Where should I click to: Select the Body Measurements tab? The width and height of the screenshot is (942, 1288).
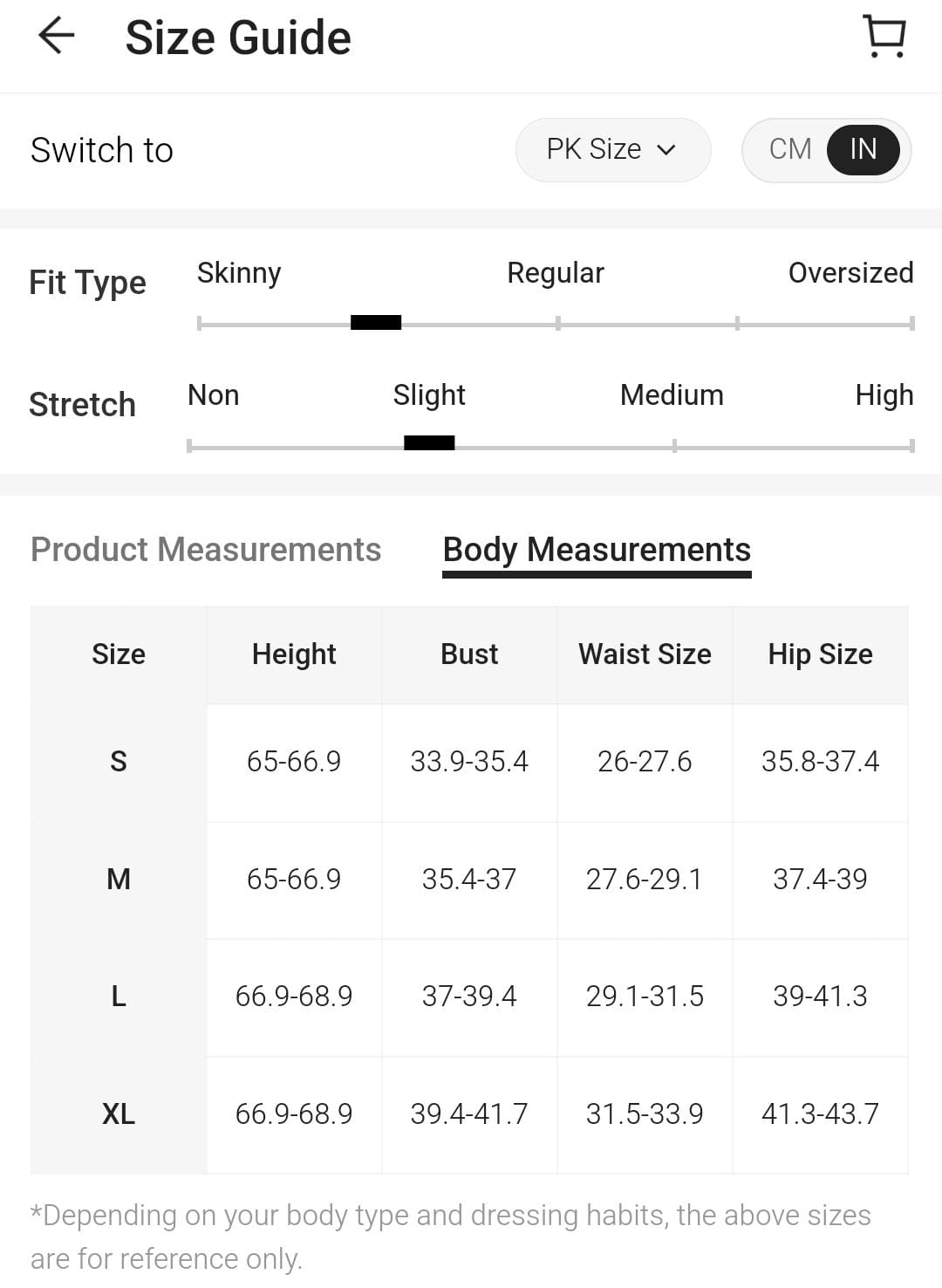point(597,550)
